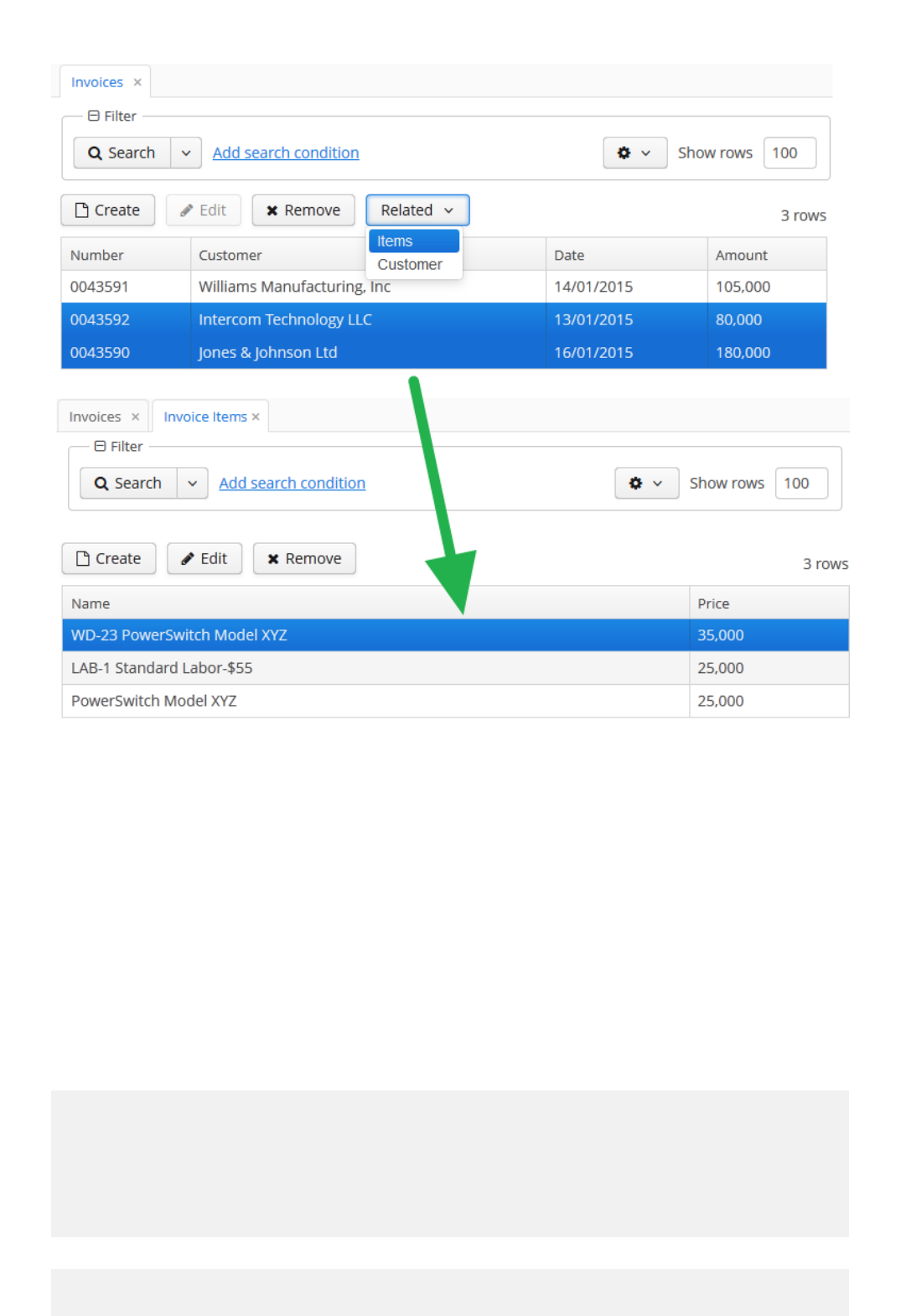Open Search dropdown arrow in Invoices panel
Image resolution: width=901 pixels, height=1316 pixels.
click(x=186, y=153)
